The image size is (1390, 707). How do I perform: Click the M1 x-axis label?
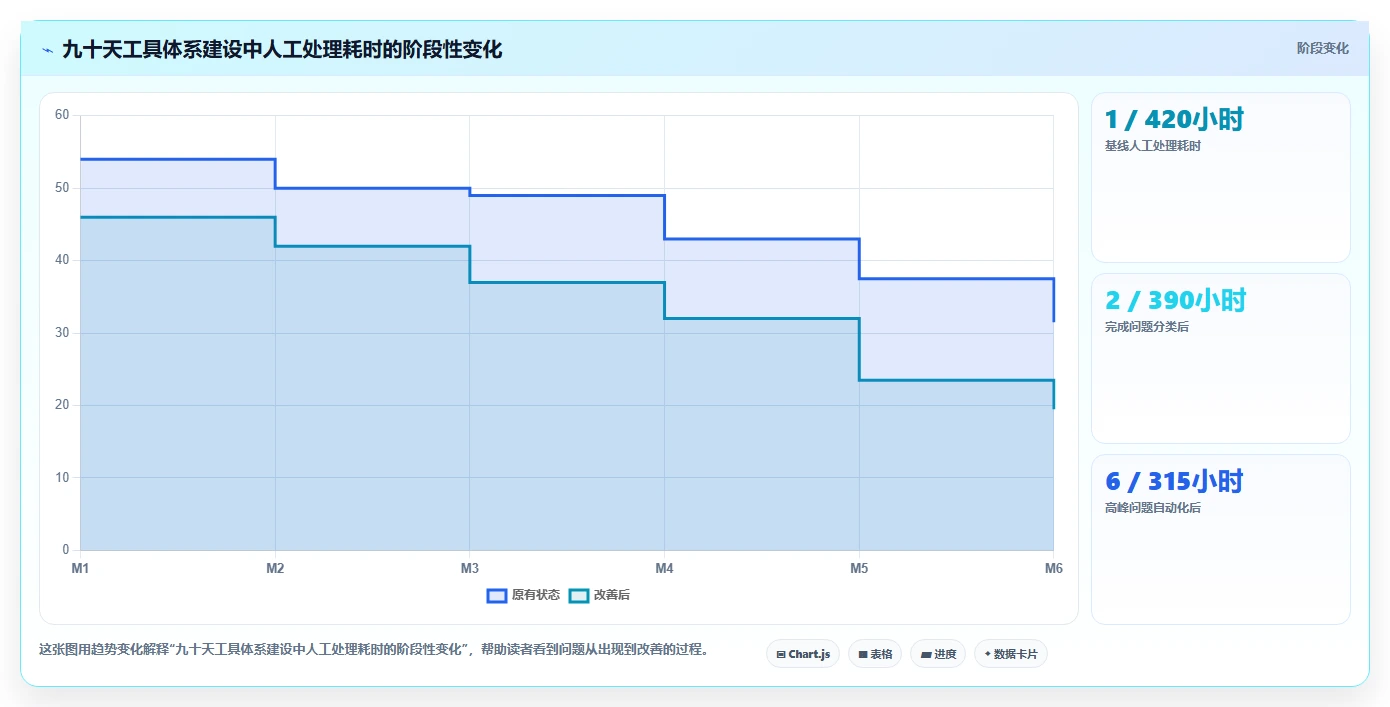click(x=80, y=568)
